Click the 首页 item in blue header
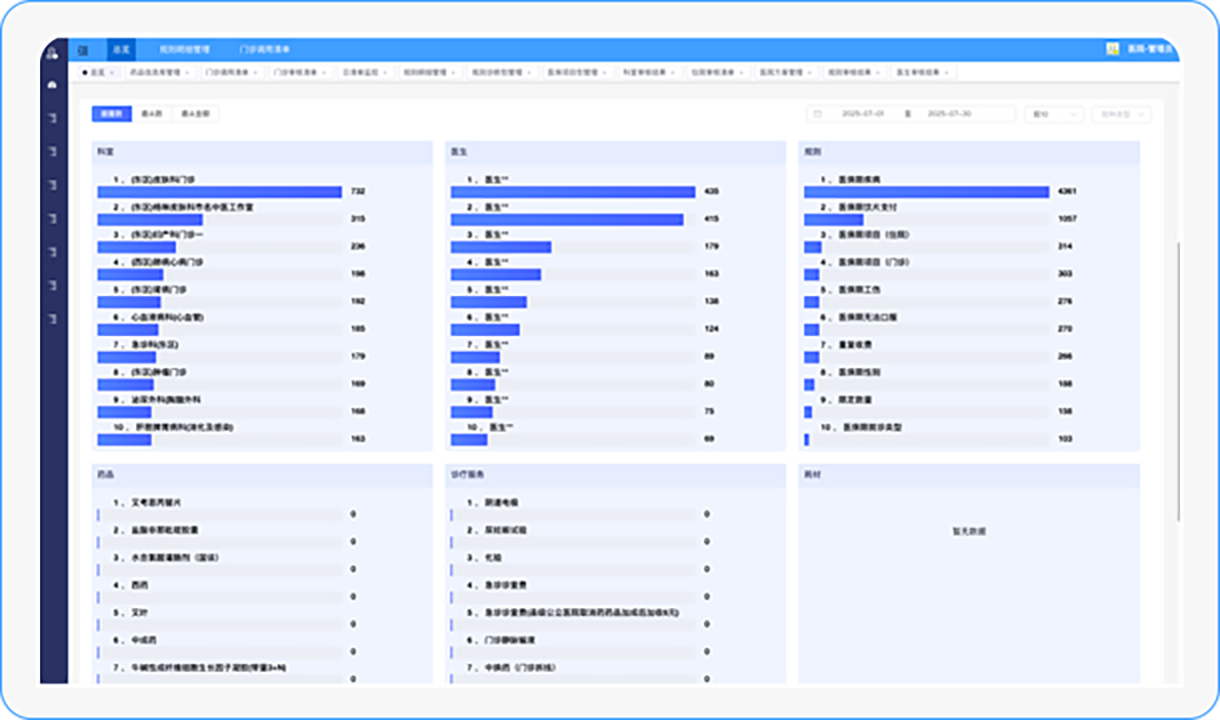This screenshot has height=720, width=1220. [121, 49]
